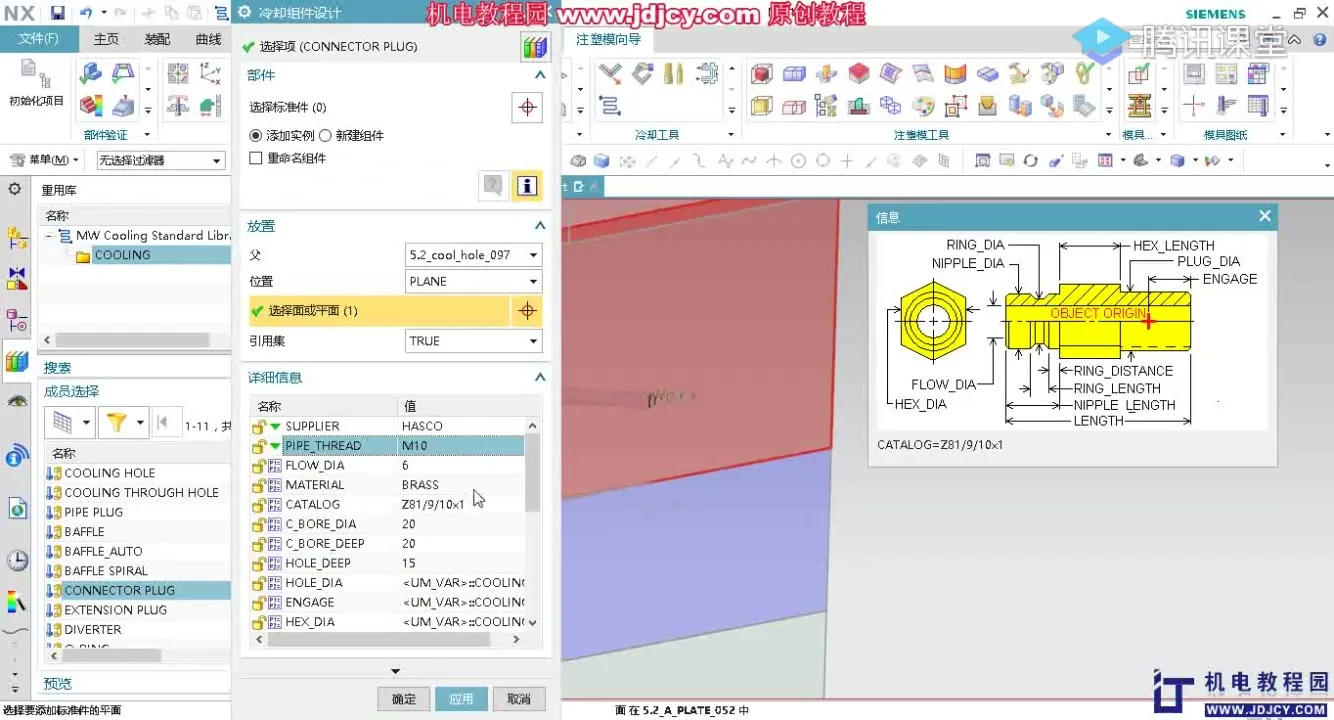Click the 取消 button in the dialog

click(x=518, y=698)
